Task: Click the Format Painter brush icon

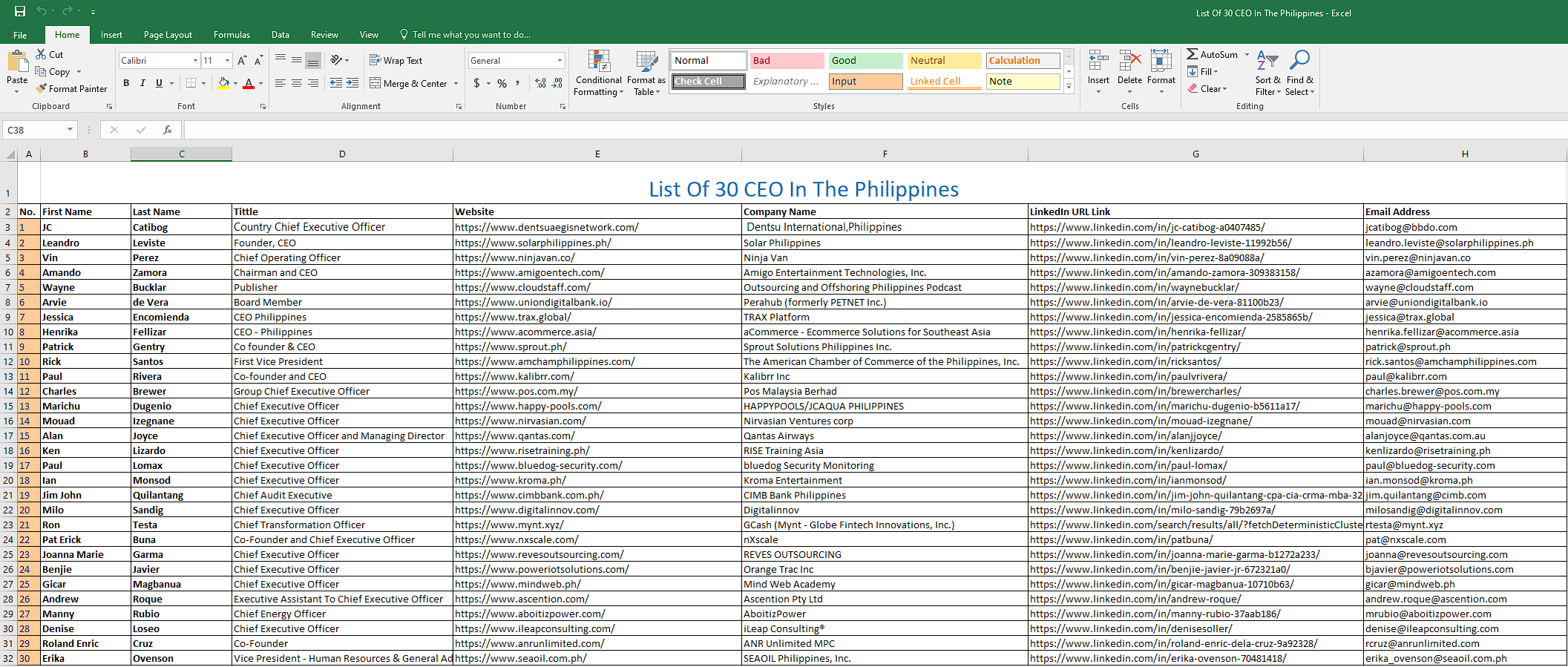Action: pyautogui.click(x=42, y=88)
